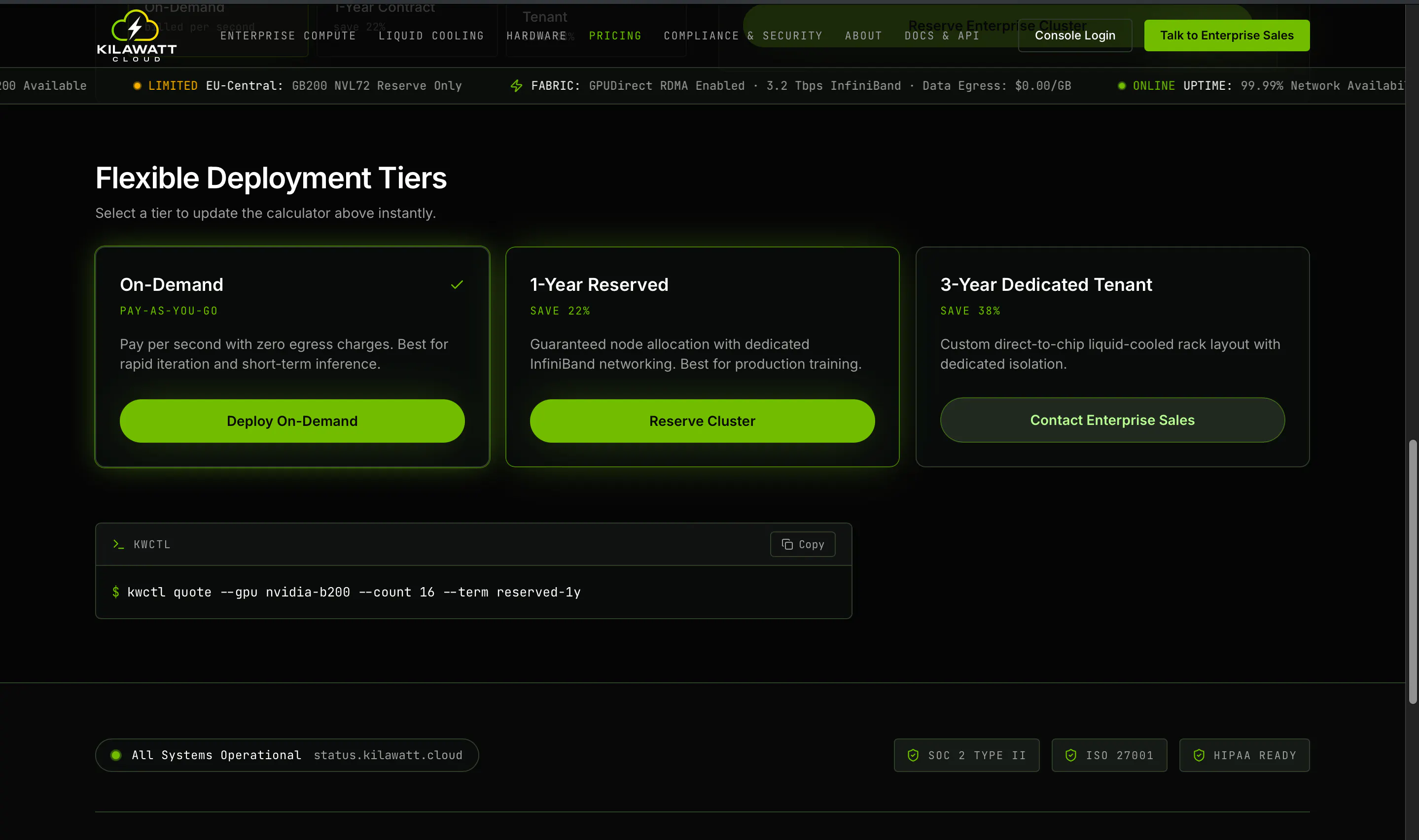Navigate to Compliance & Security
1419x840 pixels.
pyautogui.click(x=743, y=35)
